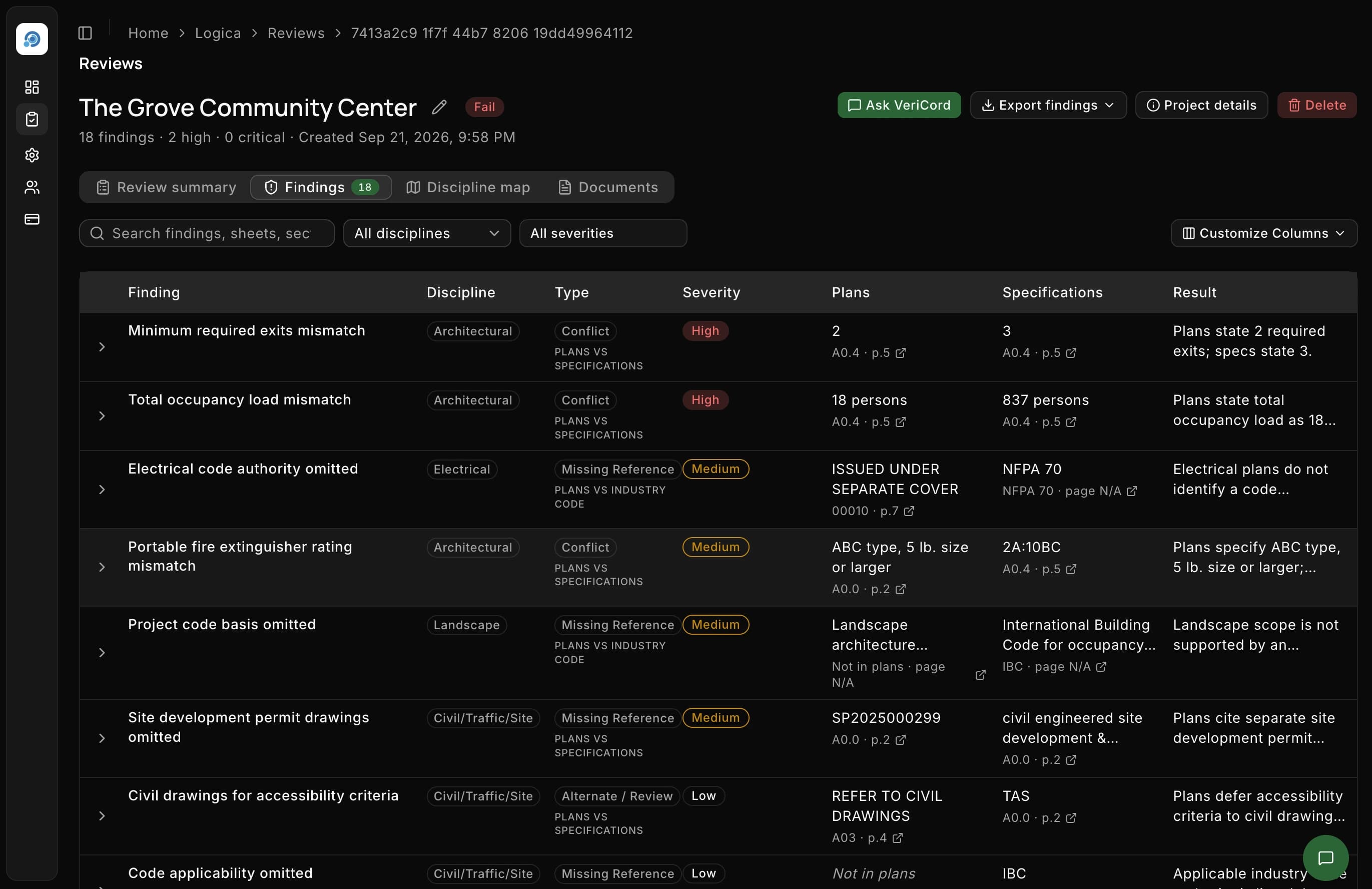Open the All disciplines dropdown
This screenshot has width=1372, height=889.
click(x=427, y=233)
